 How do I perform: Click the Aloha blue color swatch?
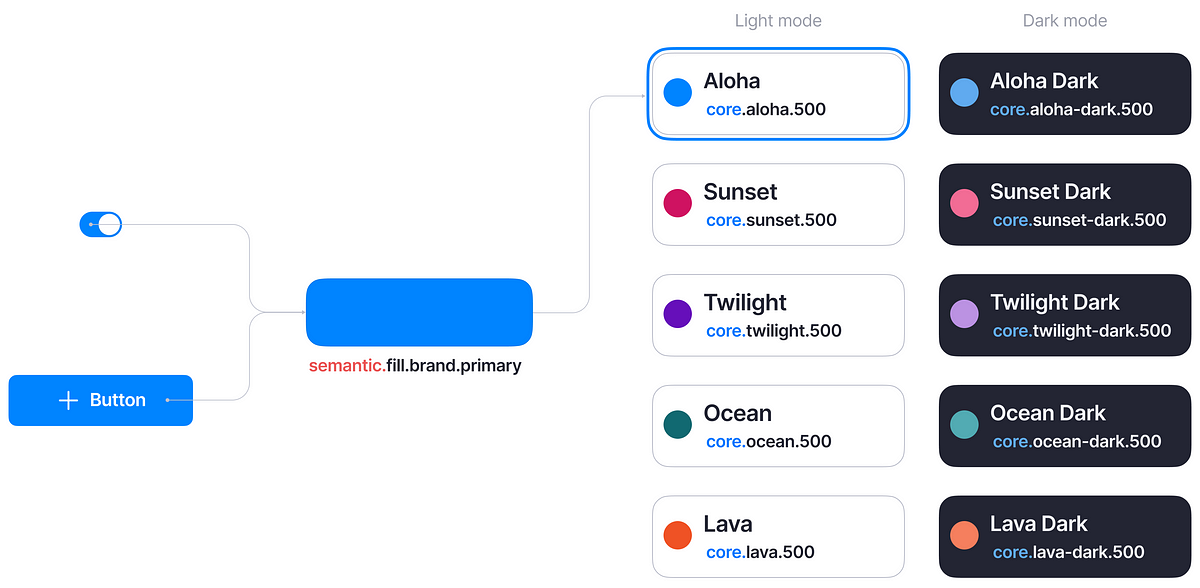678,93
